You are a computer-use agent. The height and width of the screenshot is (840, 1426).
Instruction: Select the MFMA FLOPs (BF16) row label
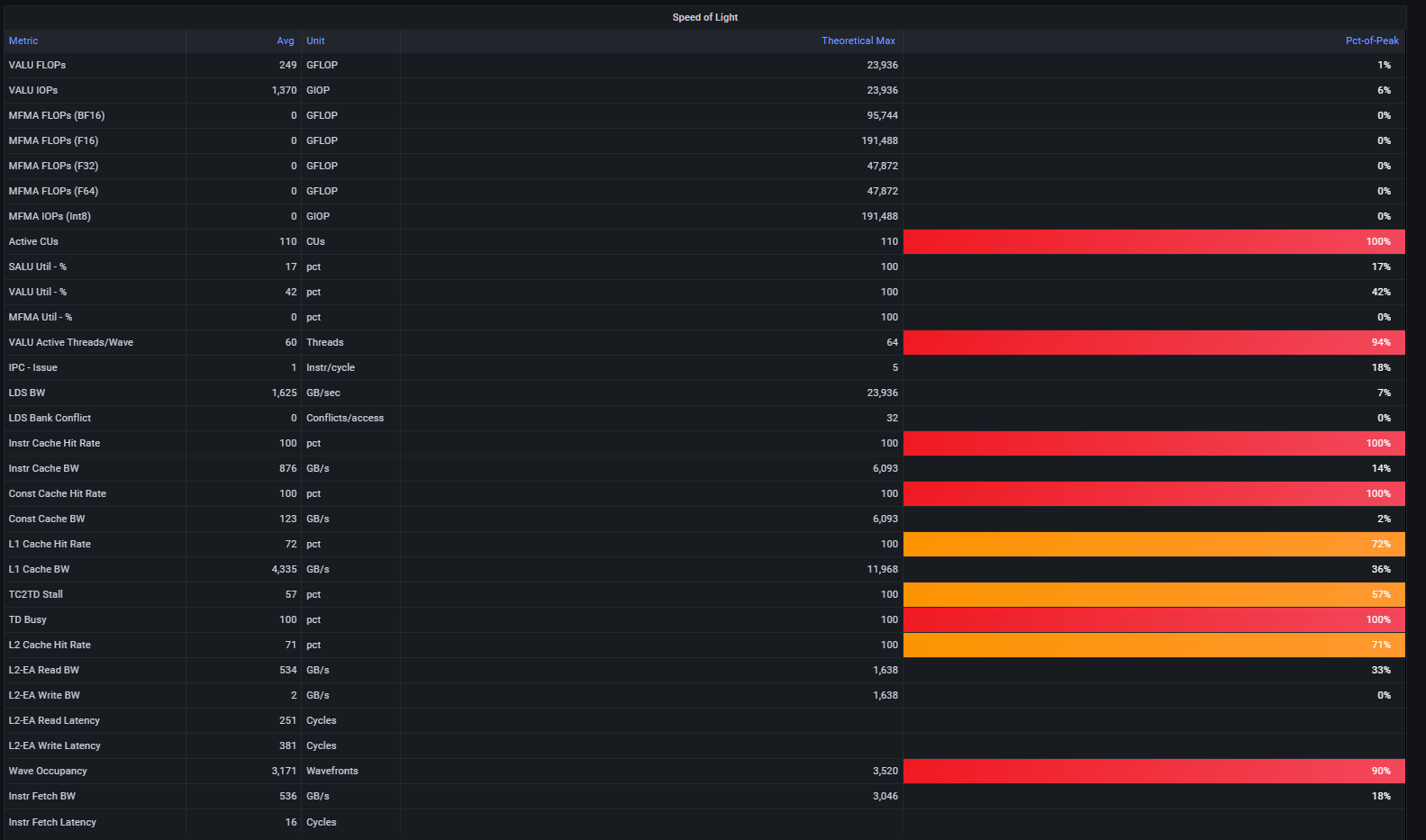[57, 115]
